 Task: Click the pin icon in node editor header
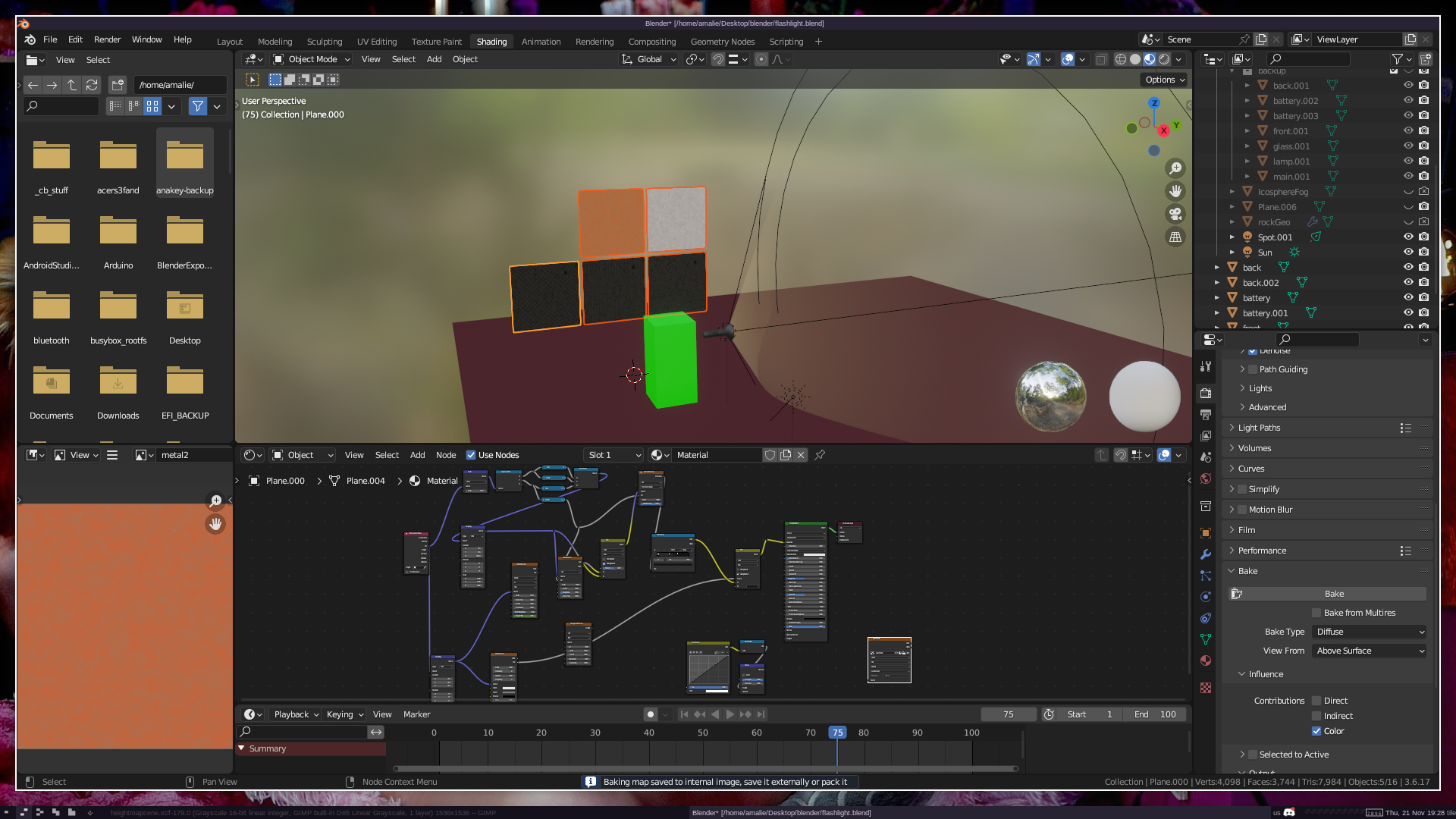click(820, 455)
